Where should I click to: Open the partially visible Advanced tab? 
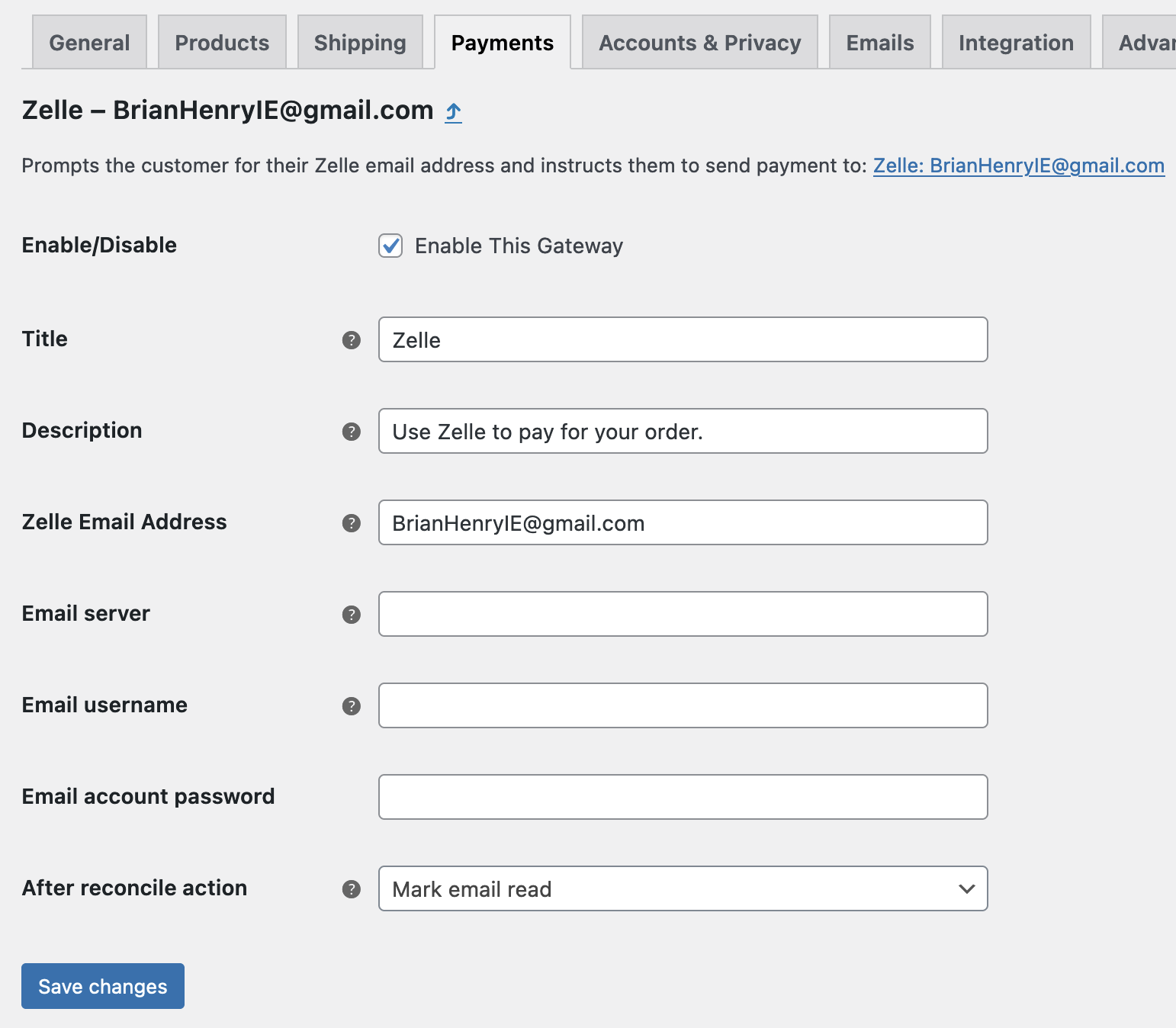1141,43
